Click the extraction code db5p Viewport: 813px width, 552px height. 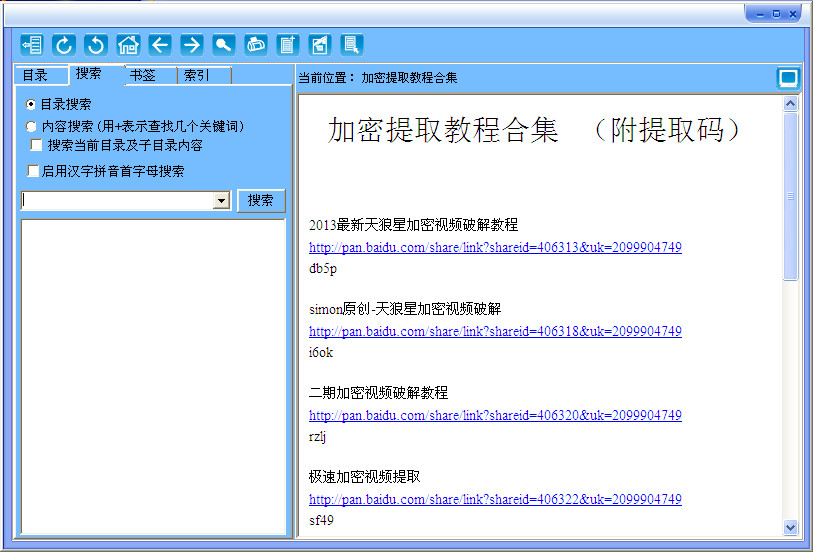pos(323,268)
